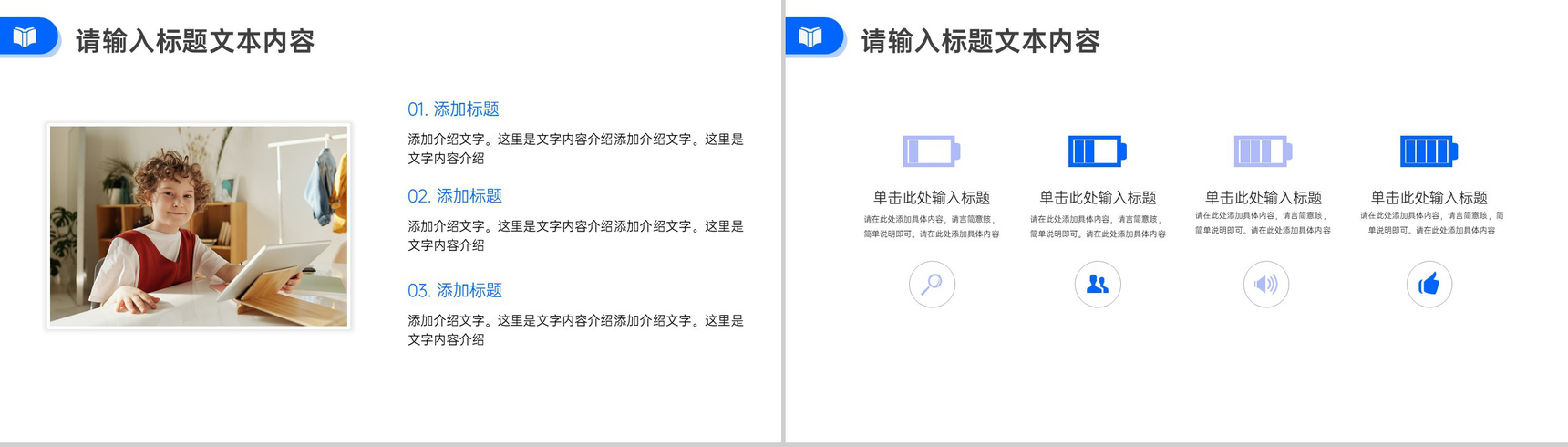The height and width of the screenshot is (447, 1568).
Task: Select the photo of child with tablet
Action: (199, 226)
